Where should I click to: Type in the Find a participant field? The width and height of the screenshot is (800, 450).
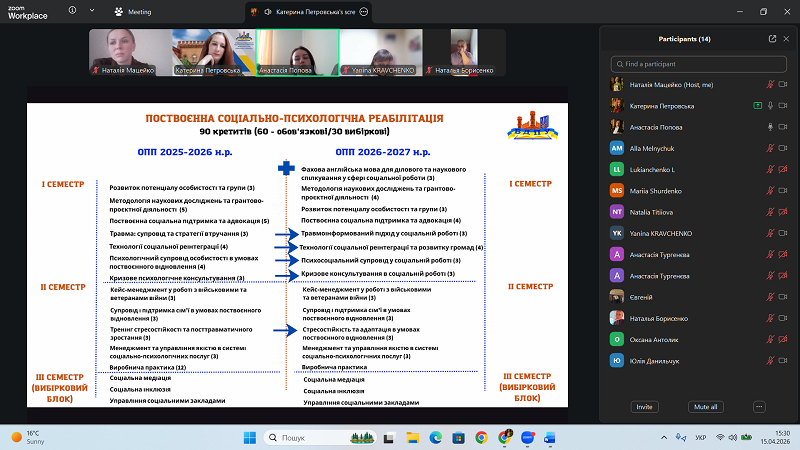tap(697, 63)
